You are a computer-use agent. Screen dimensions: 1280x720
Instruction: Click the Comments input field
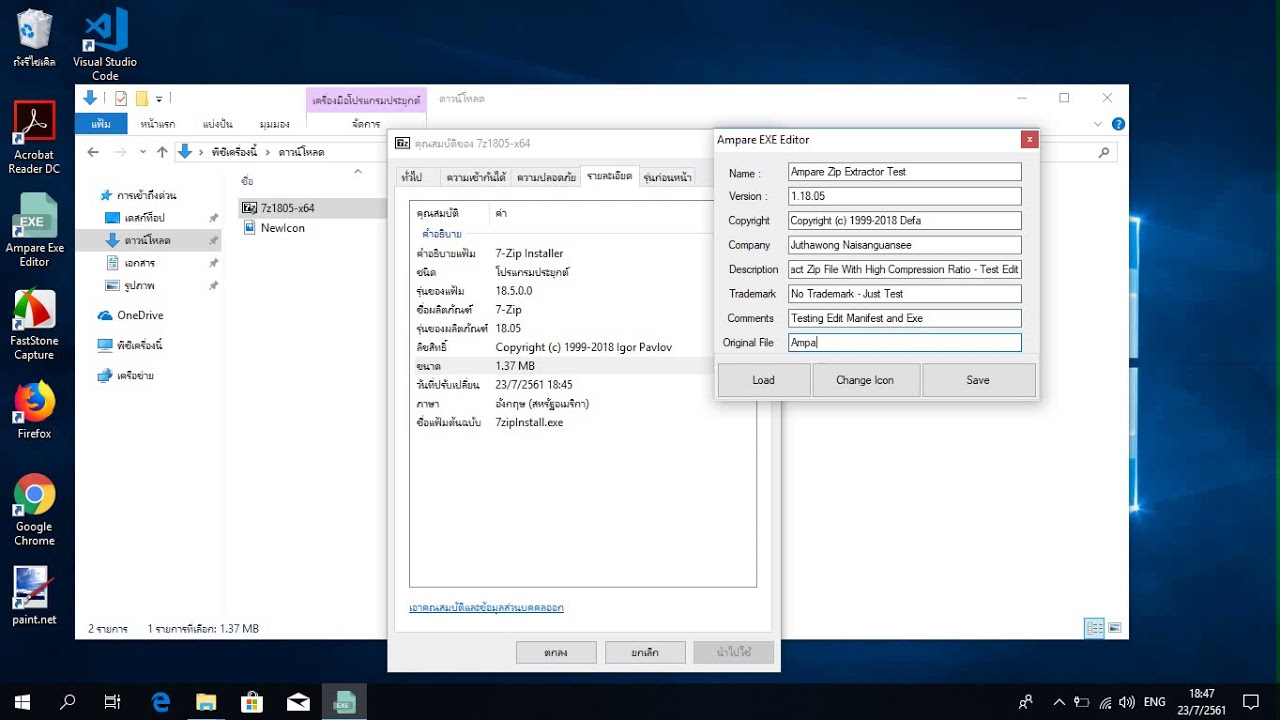coord(904,318)
